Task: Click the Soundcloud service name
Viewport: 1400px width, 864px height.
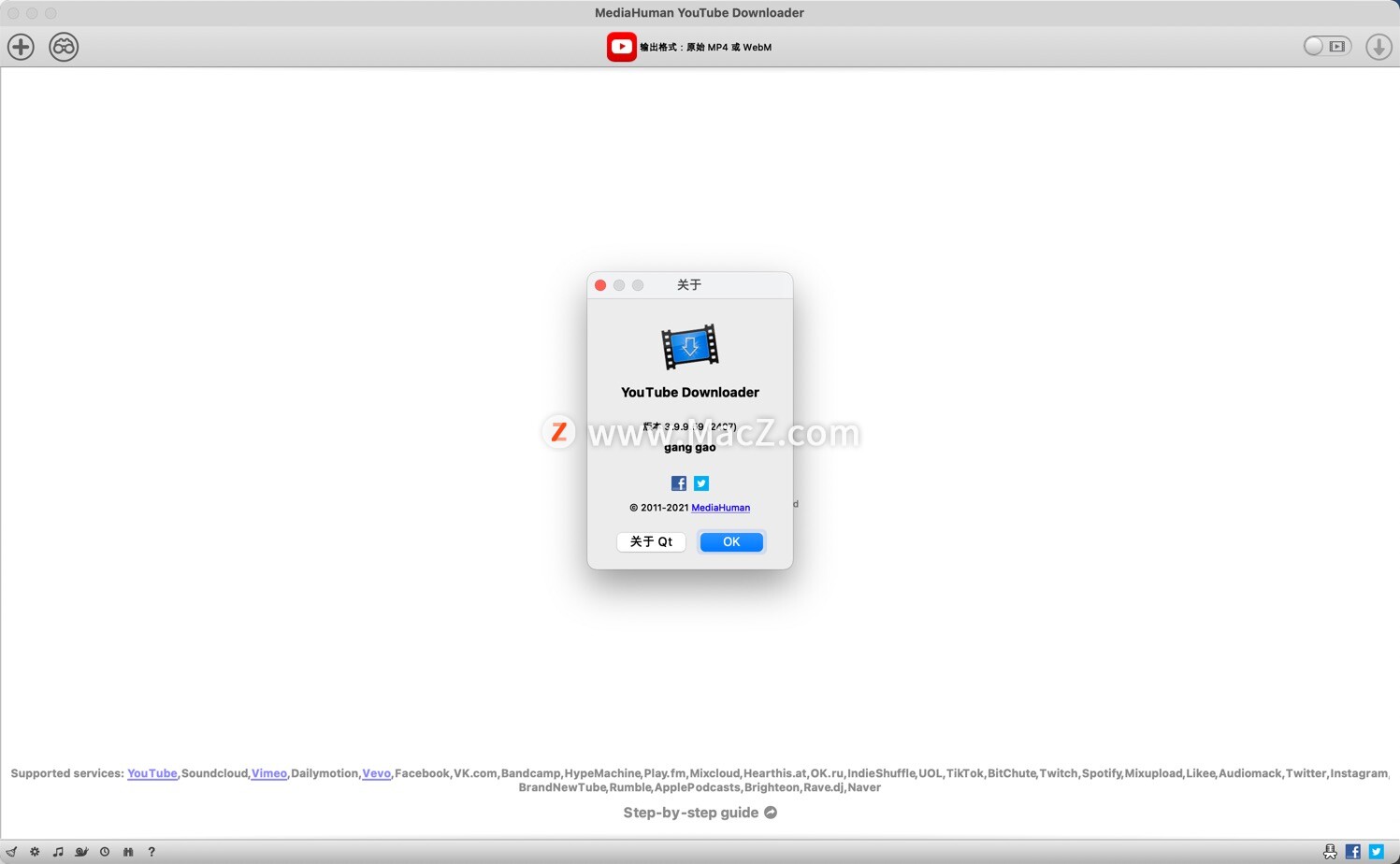Action: point(214,773)
